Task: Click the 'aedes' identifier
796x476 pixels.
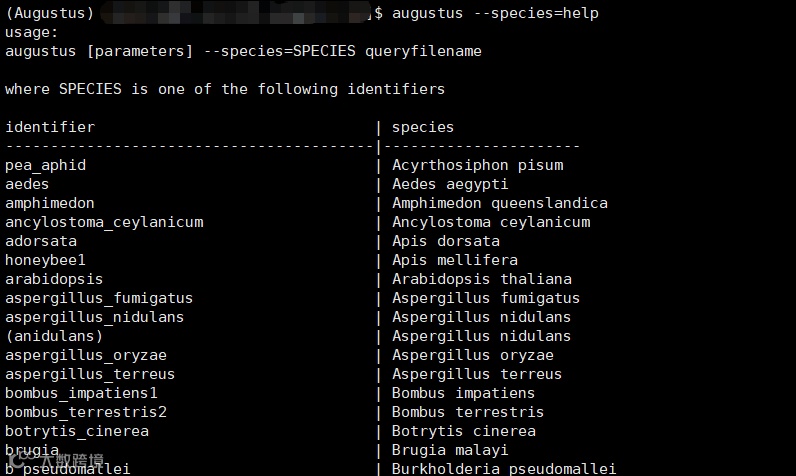Action: pyautogui.click(x=27, y=184)
